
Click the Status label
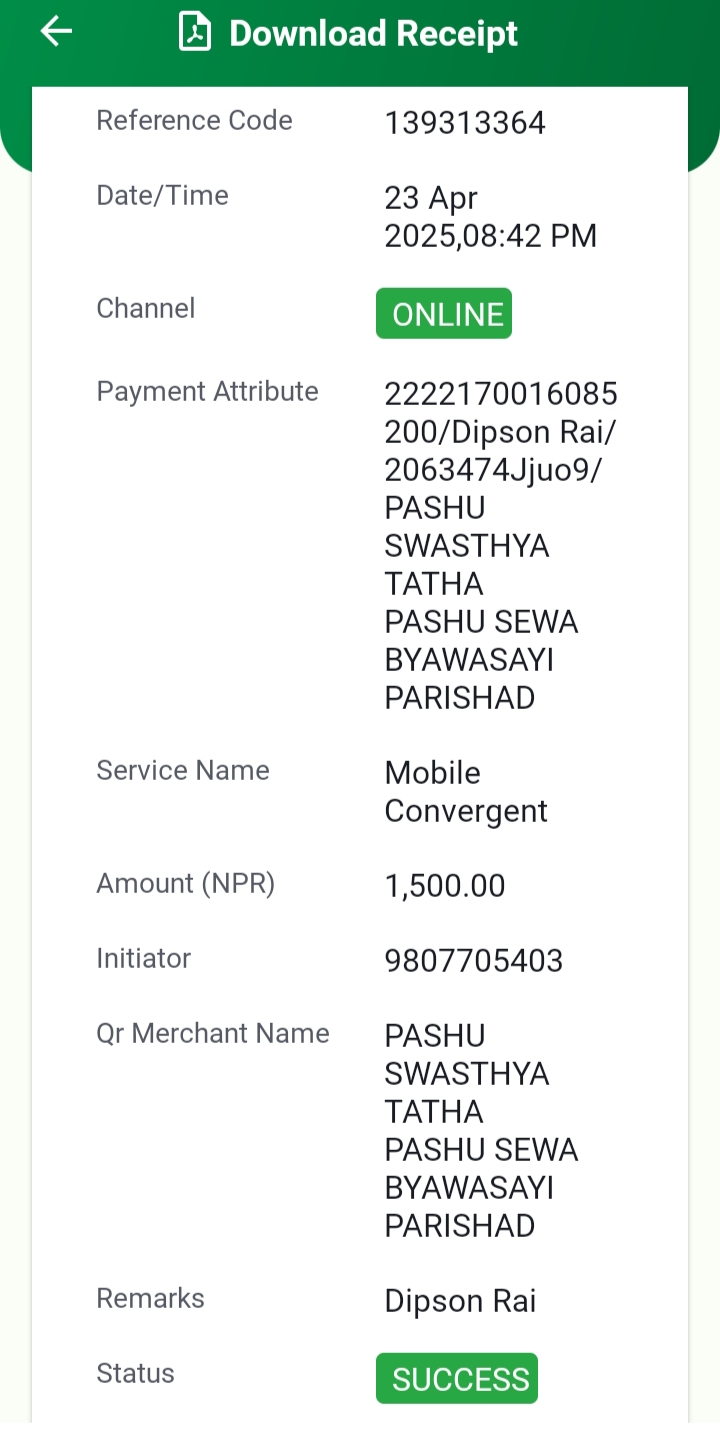tap(136, 1373)
